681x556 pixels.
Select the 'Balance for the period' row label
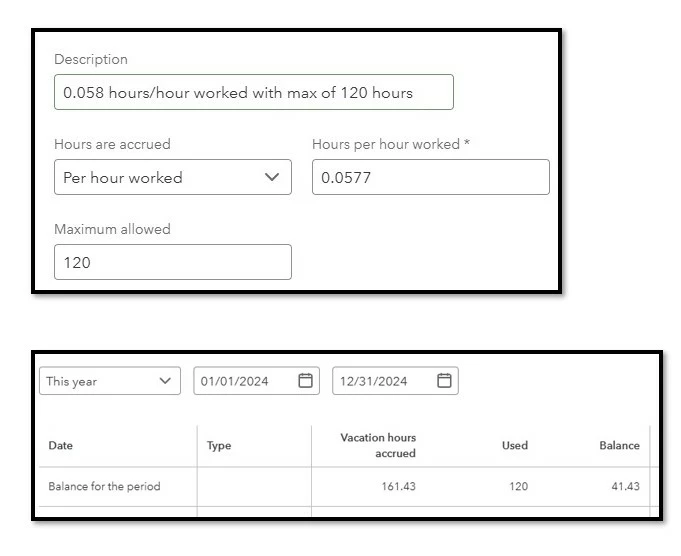(104, 486)
